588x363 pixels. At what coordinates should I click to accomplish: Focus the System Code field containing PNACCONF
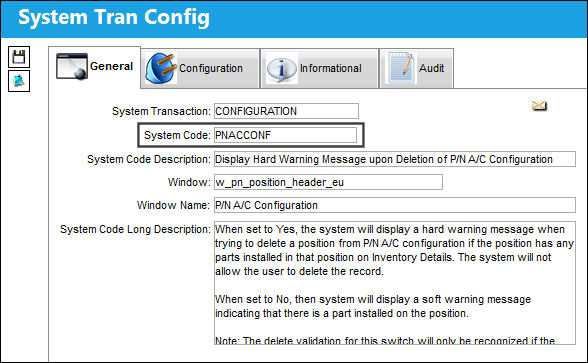[x=285, y=135]
